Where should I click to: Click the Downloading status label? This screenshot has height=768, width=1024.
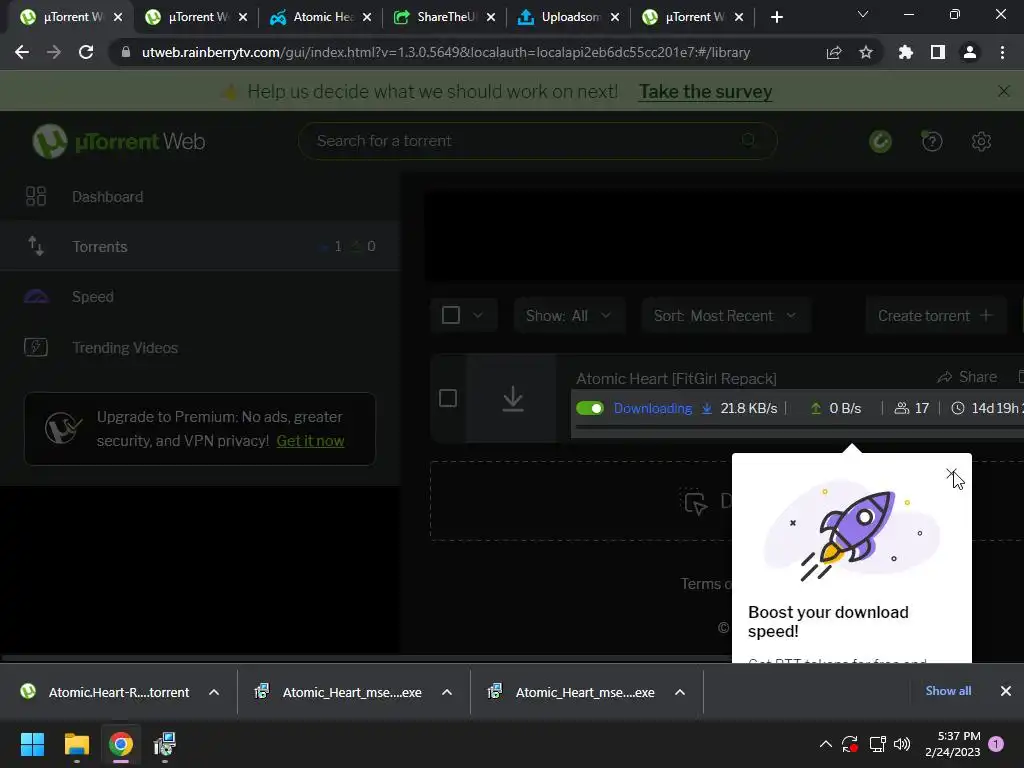click(652, 408)
